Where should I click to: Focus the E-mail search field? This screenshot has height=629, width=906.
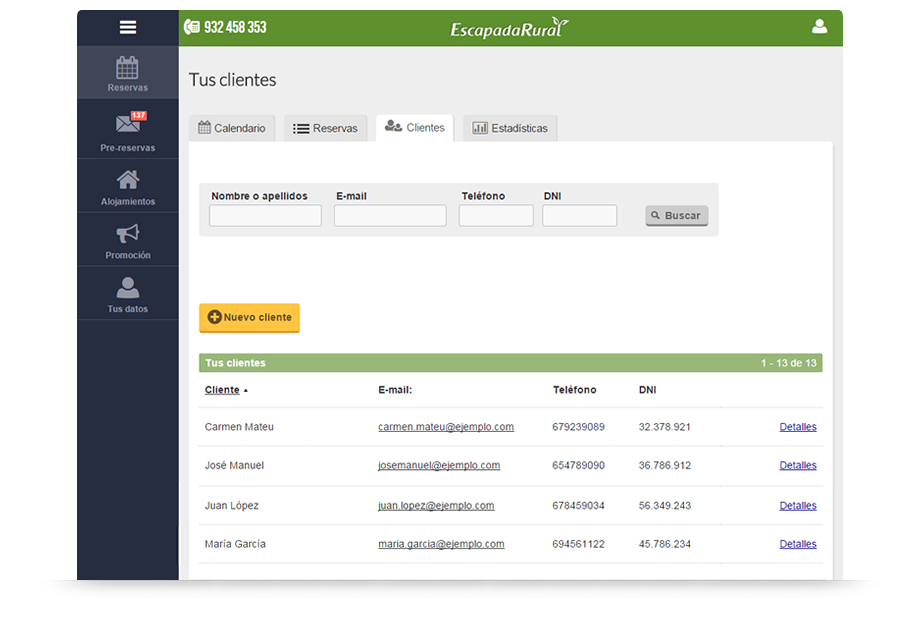(x=390, y=216)
